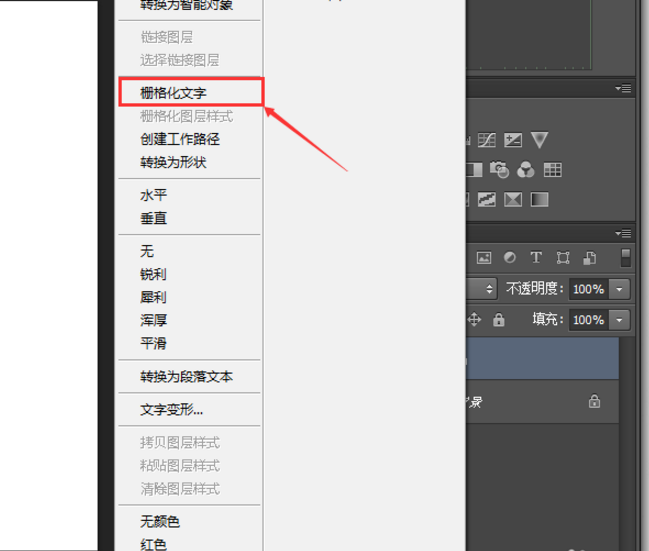Click the Background layer's lock icon
This screenshot has height=551, width=649.
tap(594, 401)
